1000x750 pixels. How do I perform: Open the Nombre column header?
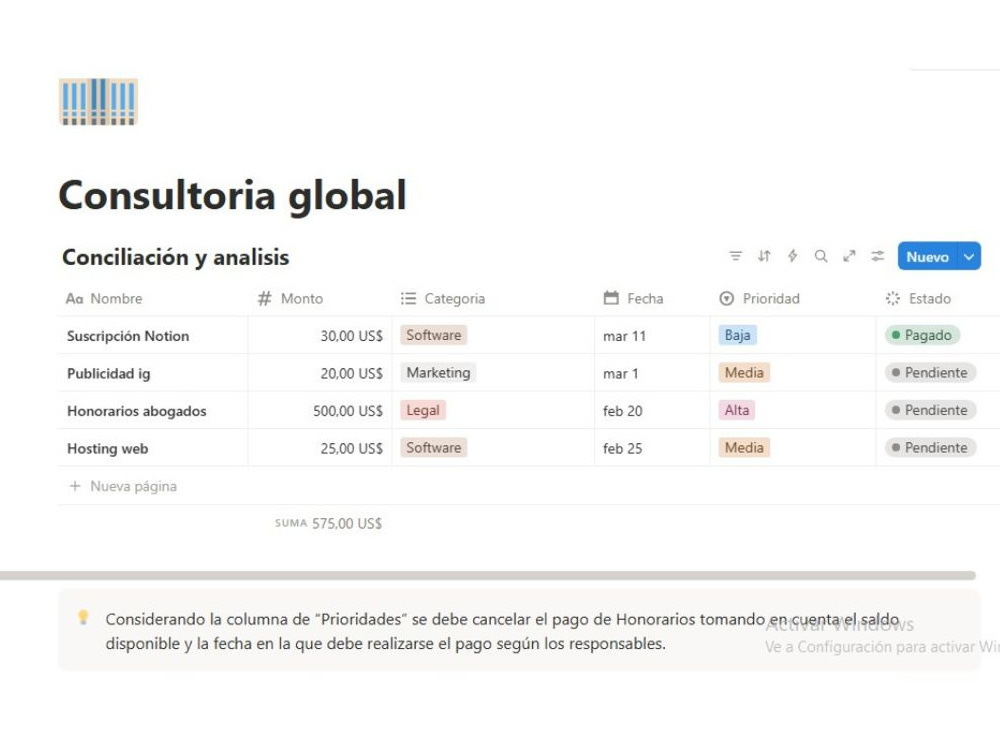click(104, 298)
